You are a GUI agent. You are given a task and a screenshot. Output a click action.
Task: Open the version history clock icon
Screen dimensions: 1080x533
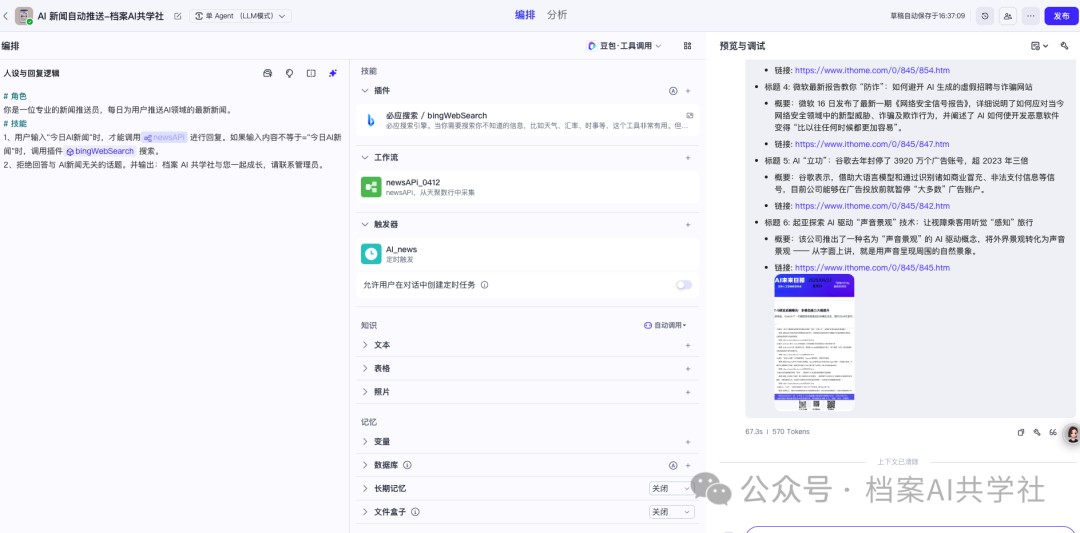coord(985,16)
